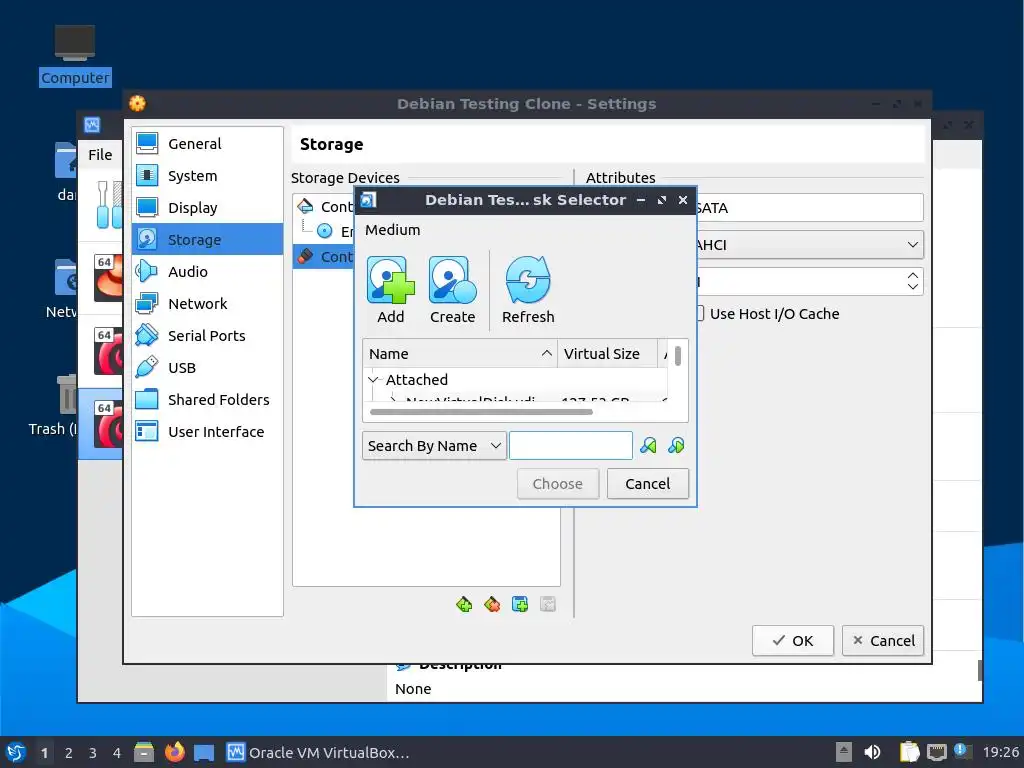Click the disabled remove attachment icon

(x=548, y=605)
